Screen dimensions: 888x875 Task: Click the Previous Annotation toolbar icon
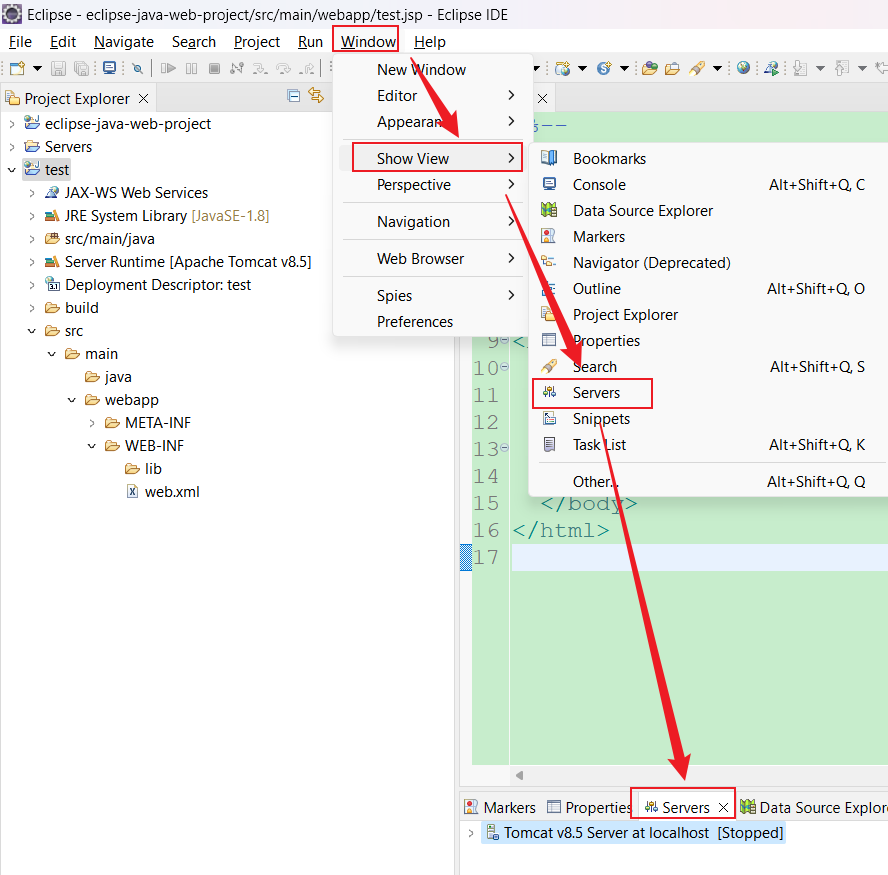(842, 69)
